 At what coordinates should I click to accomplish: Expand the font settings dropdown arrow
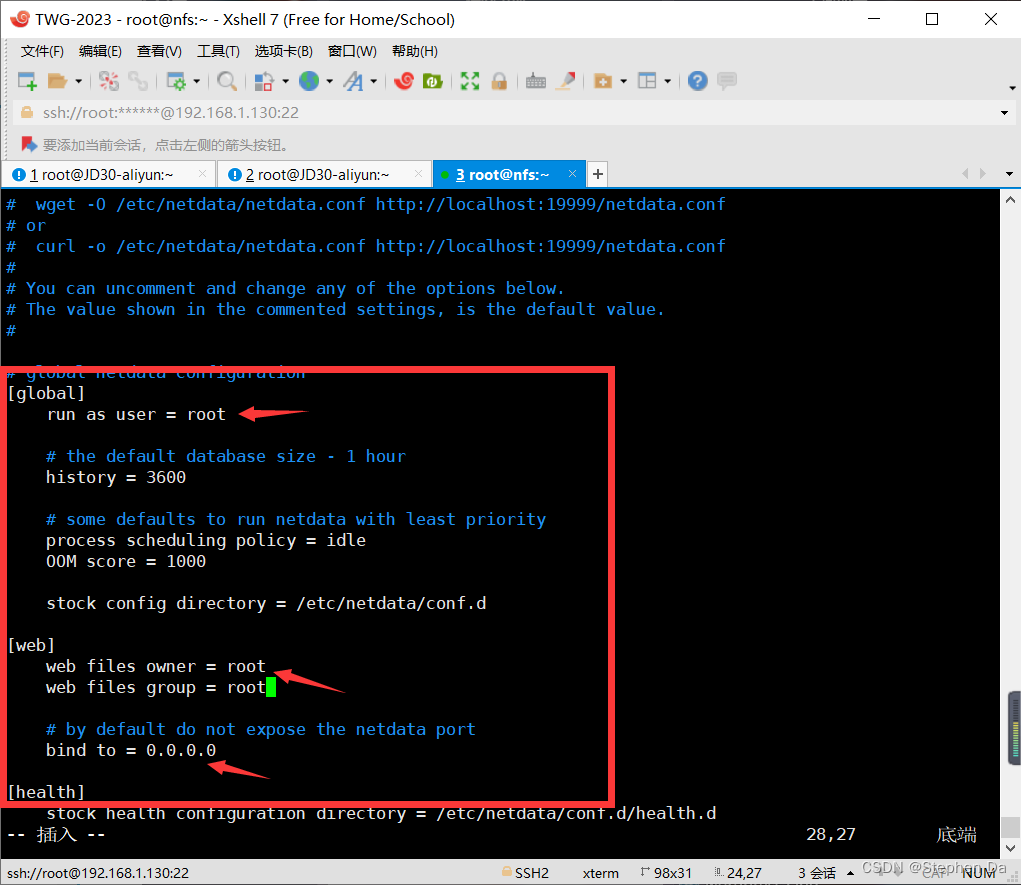(374, 82)
